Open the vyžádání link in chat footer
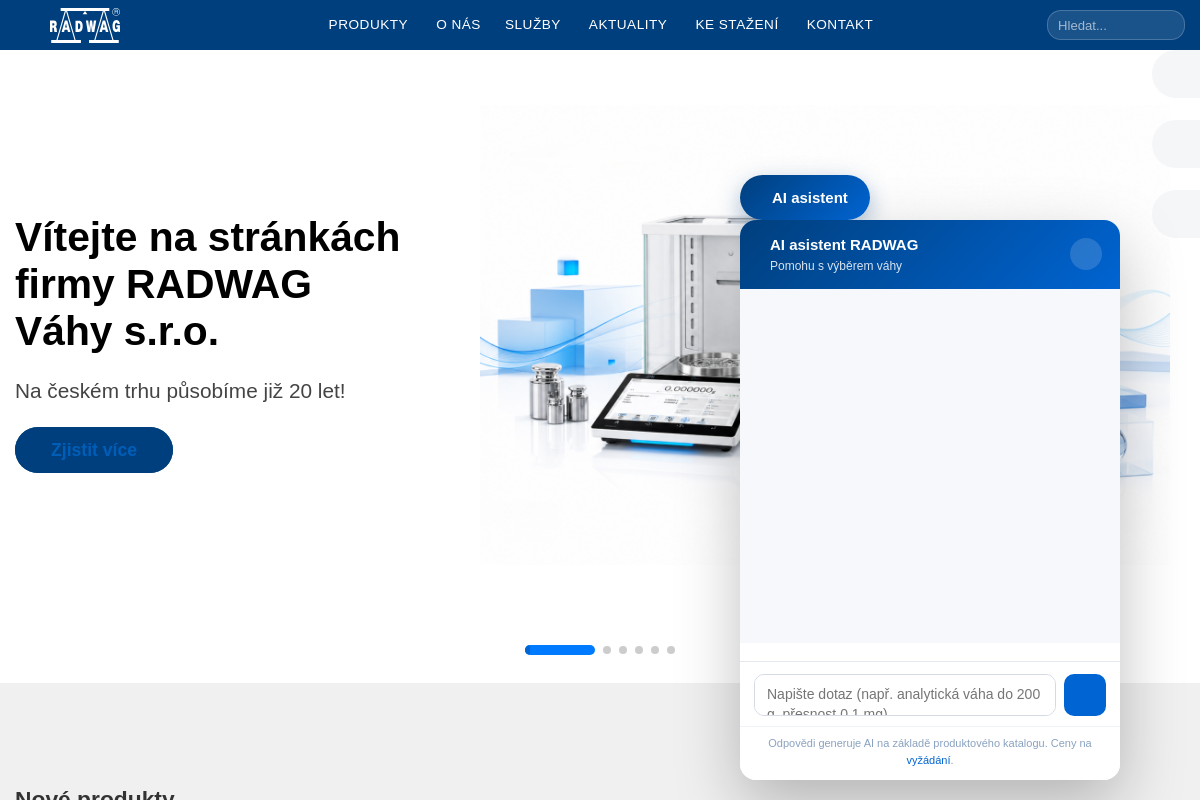The width and height of the screenshot is (1200, 800). [928, 760]
